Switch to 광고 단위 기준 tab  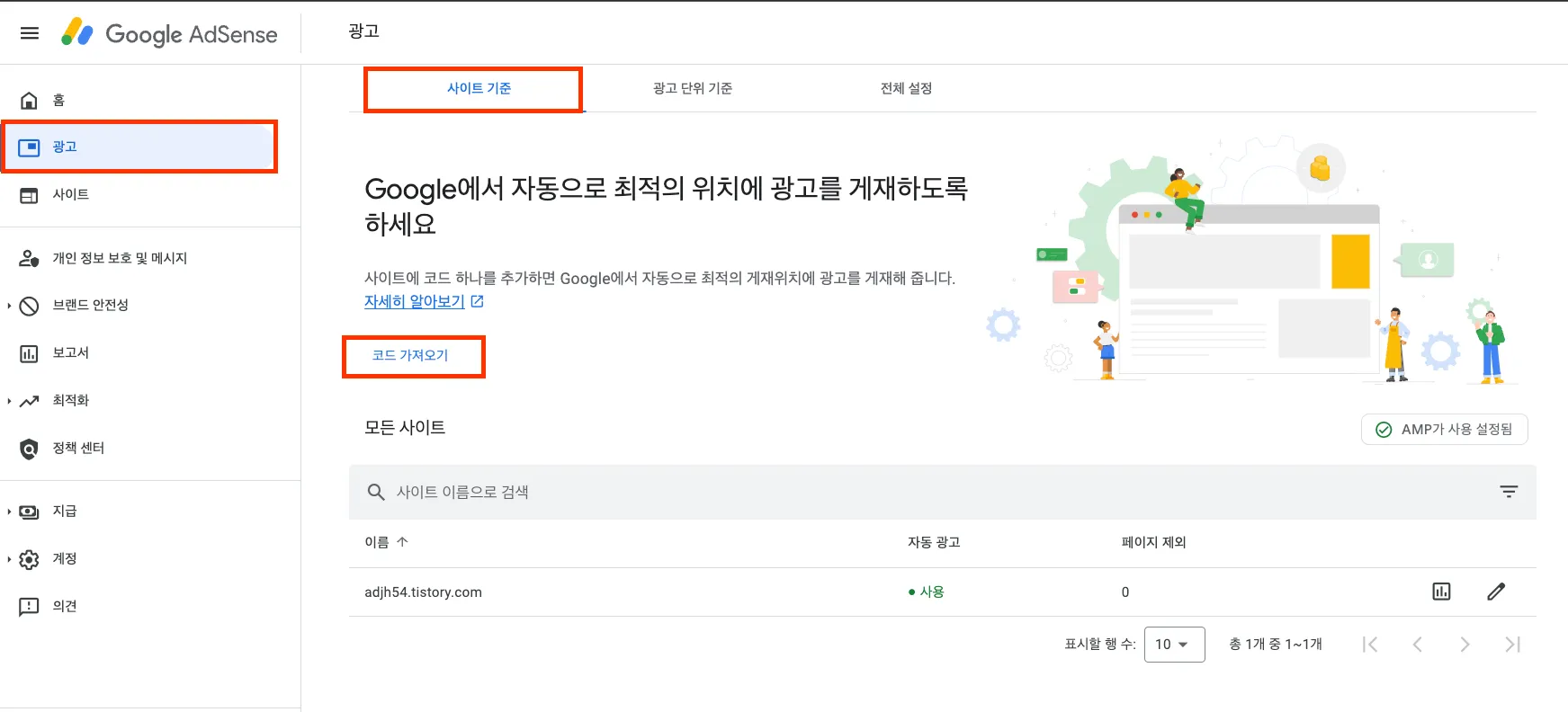(x=693, y=88)
